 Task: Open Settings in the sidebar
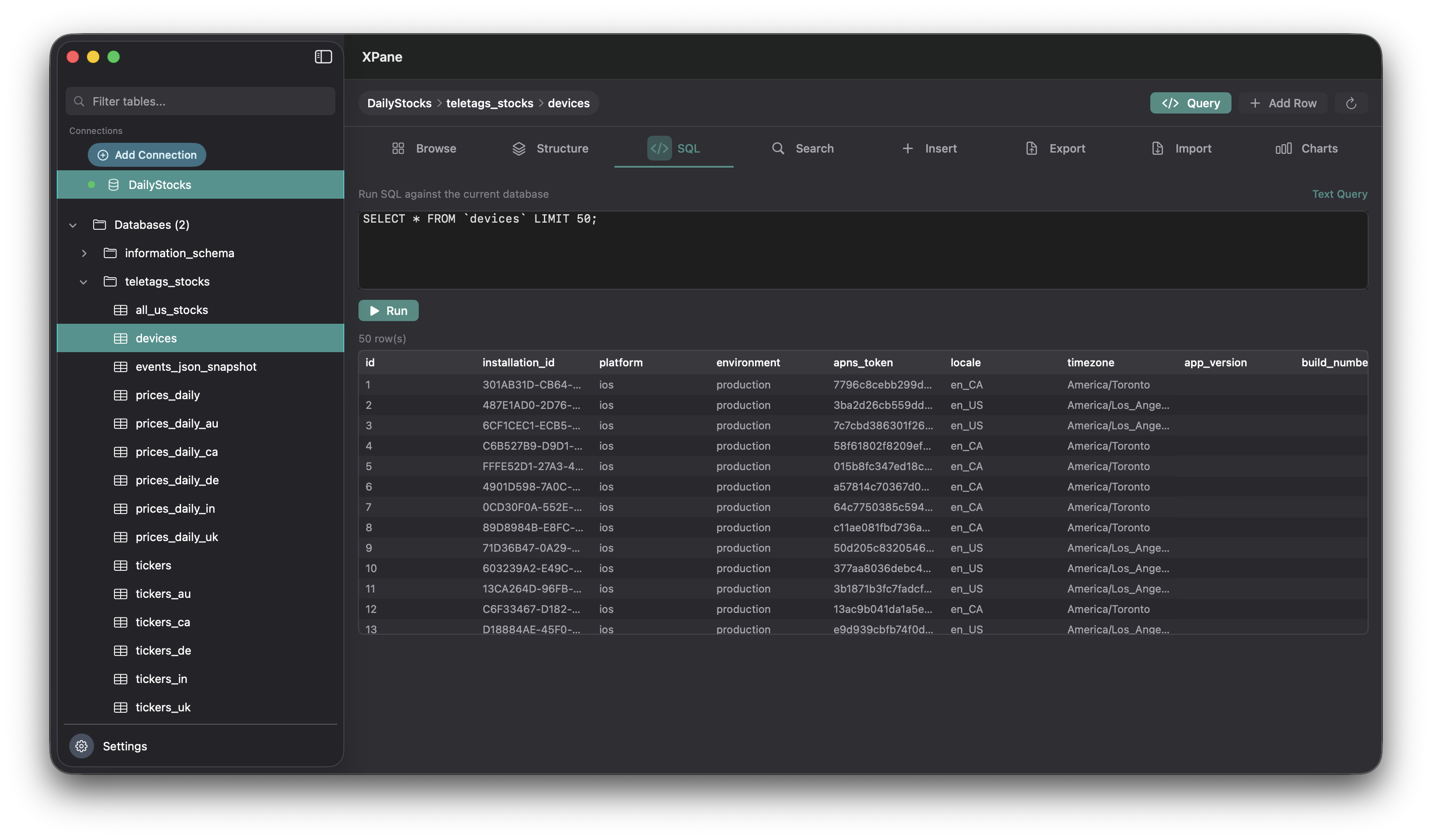point(125,746)
